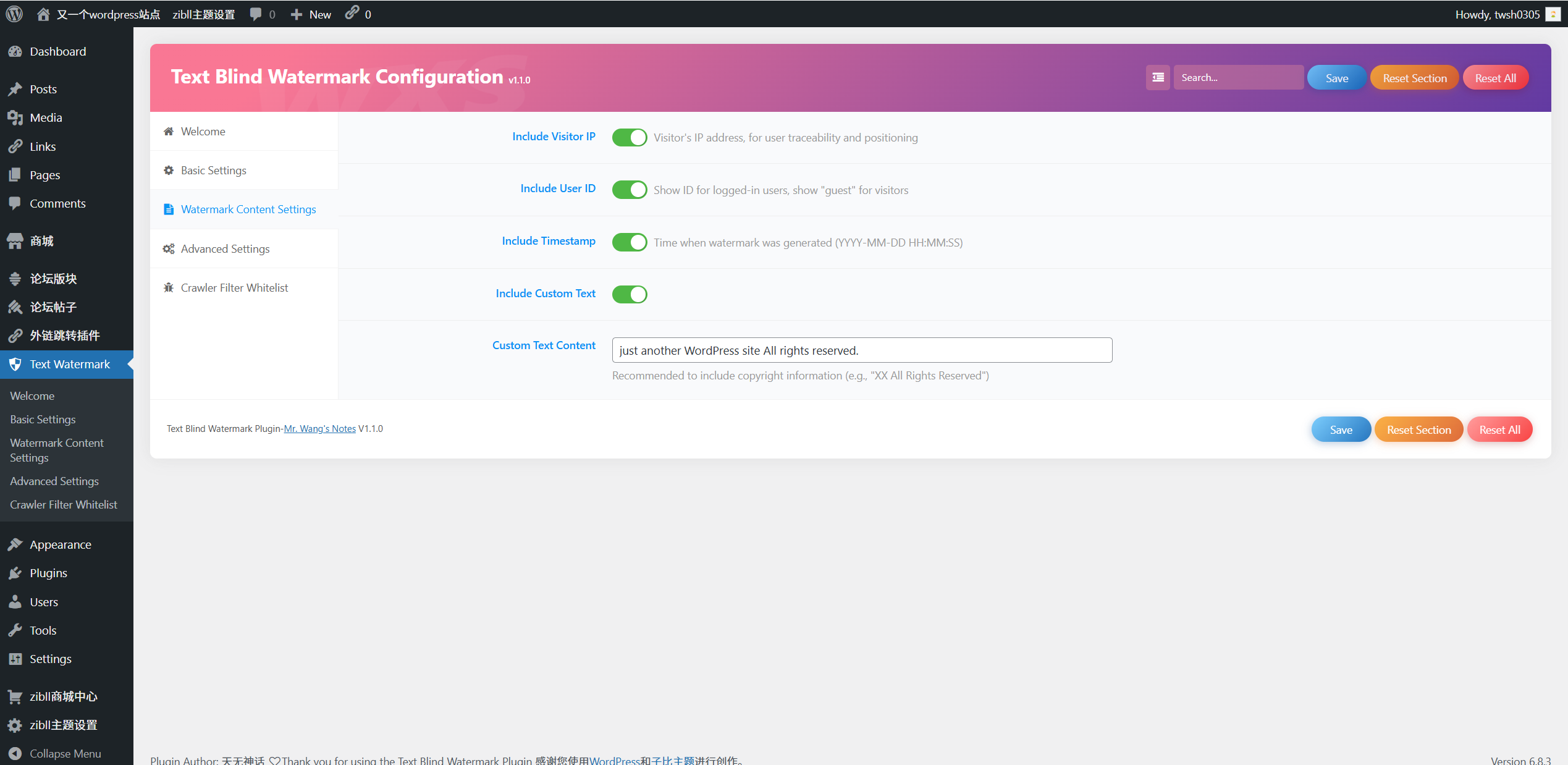Open the Media library menu
Image resolution: width=1568 pixels, height=765 pixels.
coord(46,117)
